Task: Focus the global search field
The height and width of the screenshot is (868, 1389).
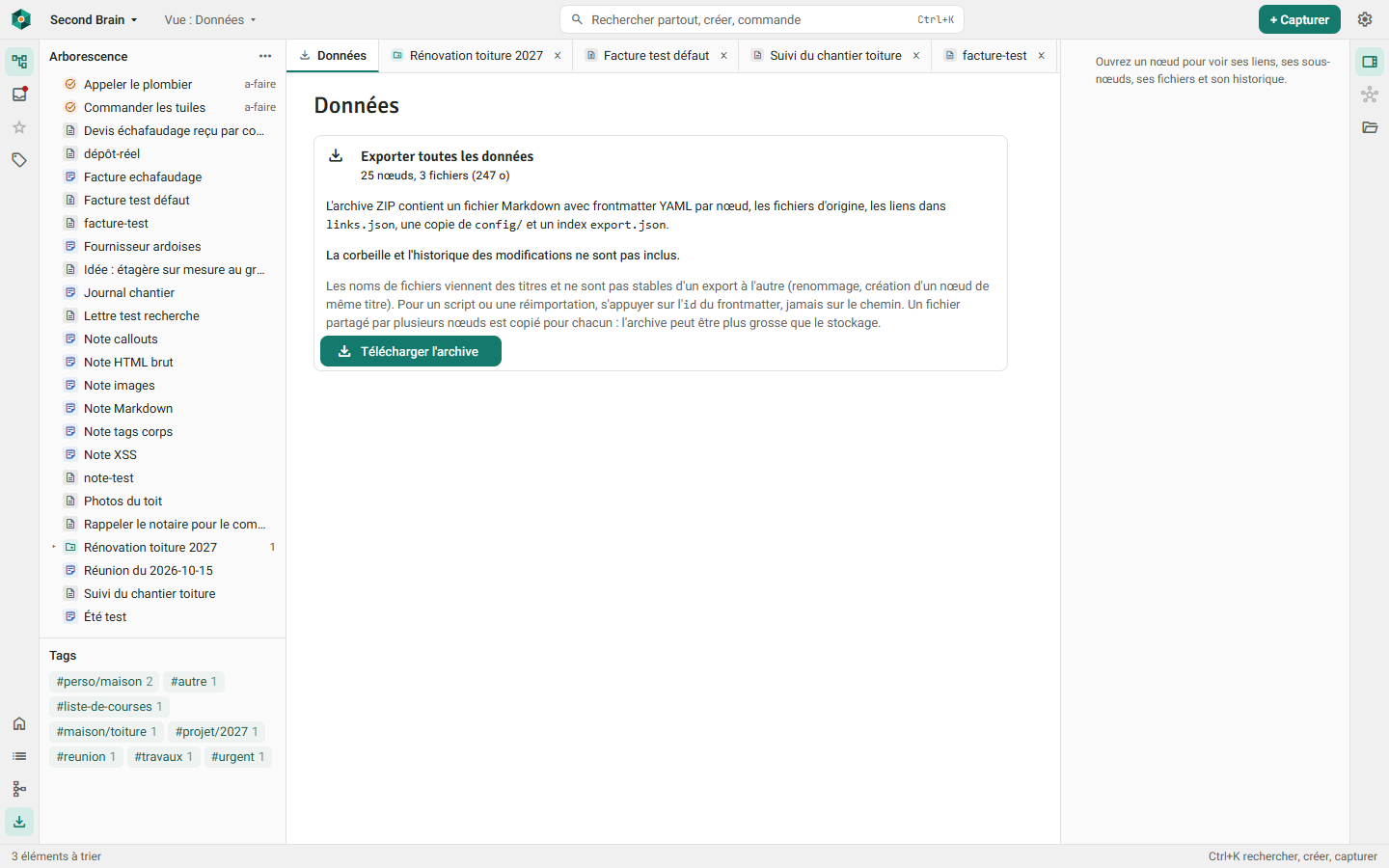Action: pyautogui.click(x=762, y=19)
